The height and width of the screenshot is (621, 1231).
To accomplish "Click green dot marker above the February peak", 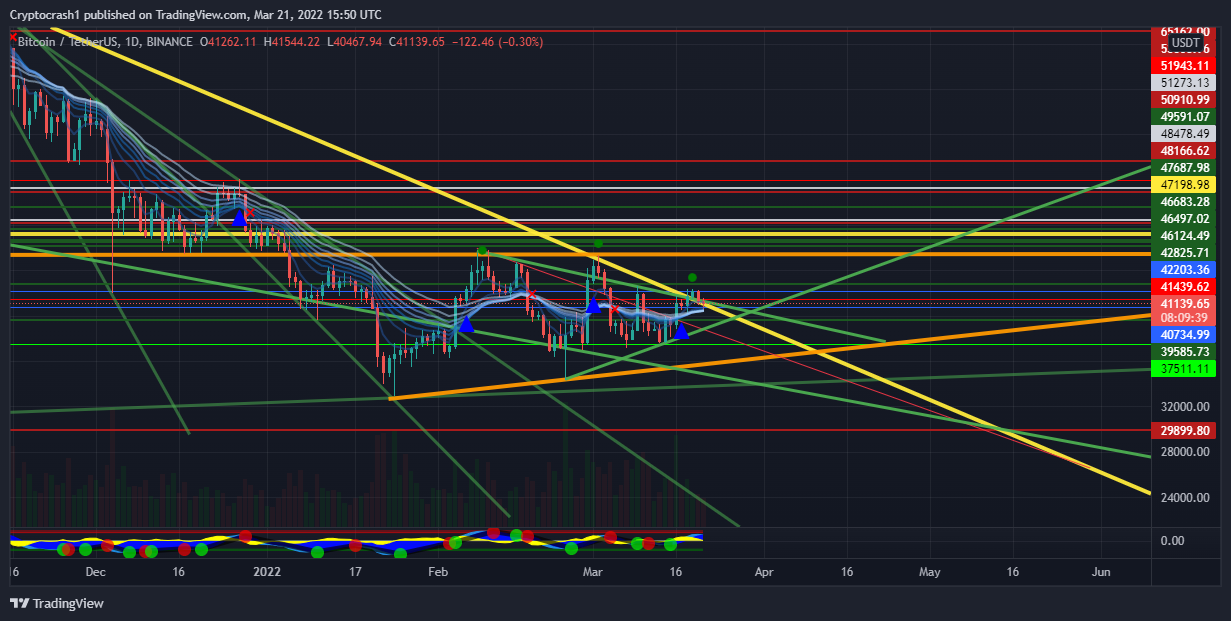I will [x=482, y=250].
